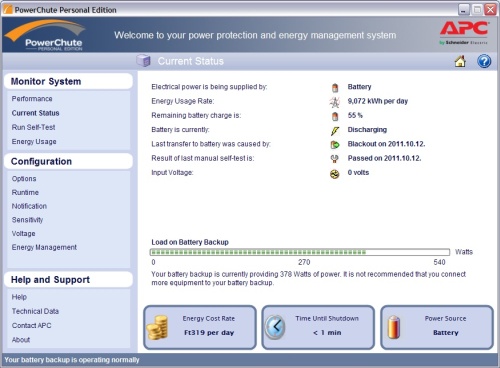Click the Home house icon
The height and width of the screenshot is (368, 500).
pyautogui.click(x=460, y=61)
